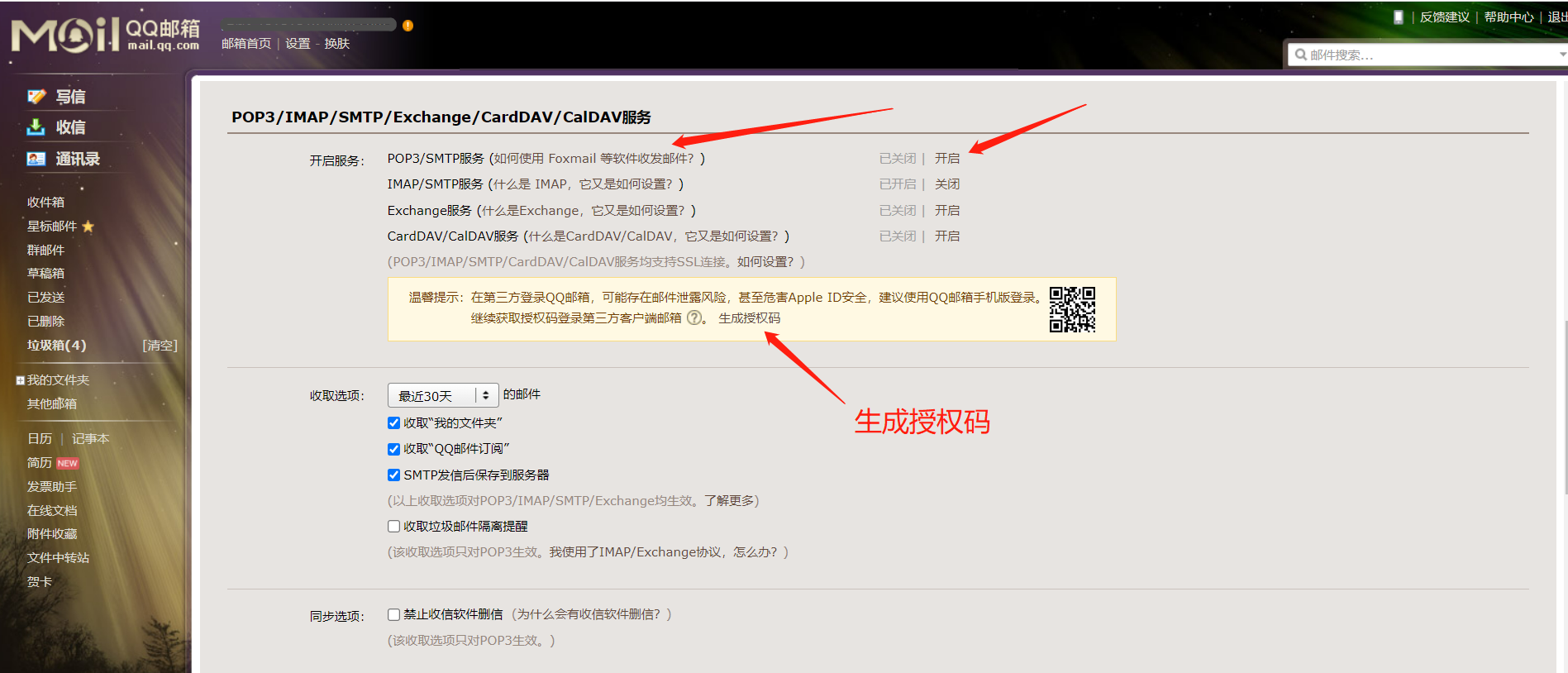Open 已删除 folder
The width and height of the screenshot is (1568, 673).
[45, 322]
